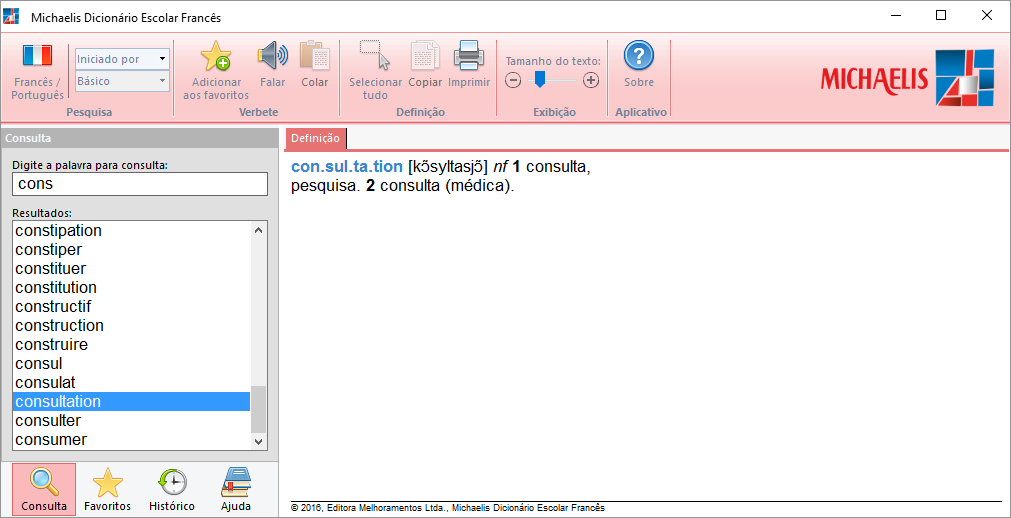1011x518 pixels.
Task: Click the Michaelis app icon in the title bar
Action: (11, 17)
